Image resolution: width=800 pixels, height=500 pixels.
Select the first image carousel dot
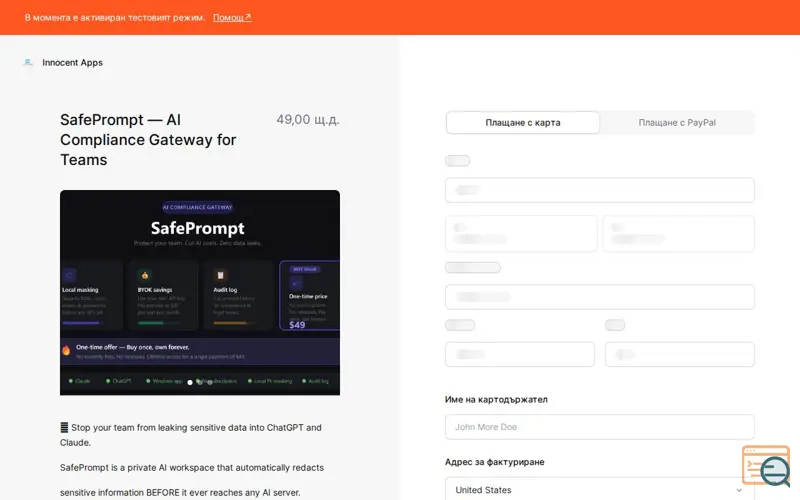tap(190, 382)
